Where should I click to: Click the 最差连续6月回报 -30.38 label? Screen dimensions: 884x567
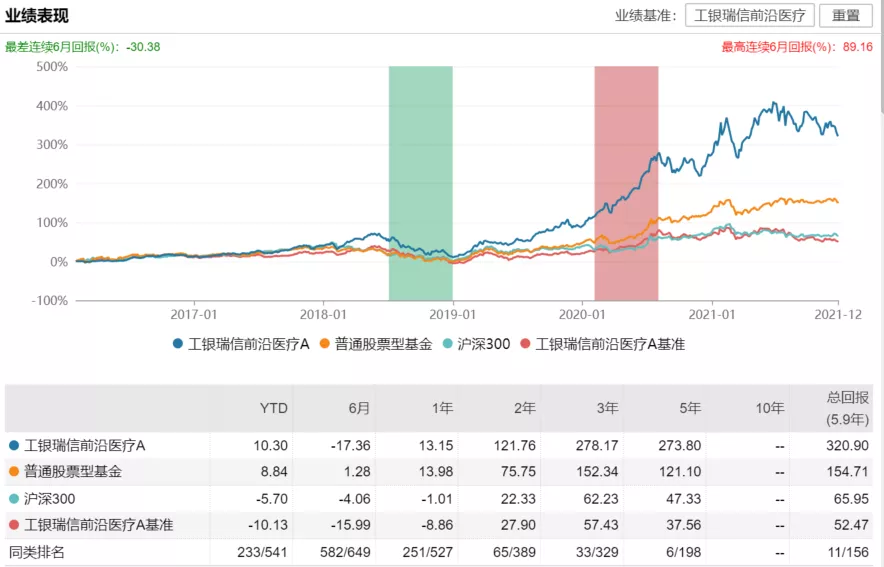tap(82, 47)
